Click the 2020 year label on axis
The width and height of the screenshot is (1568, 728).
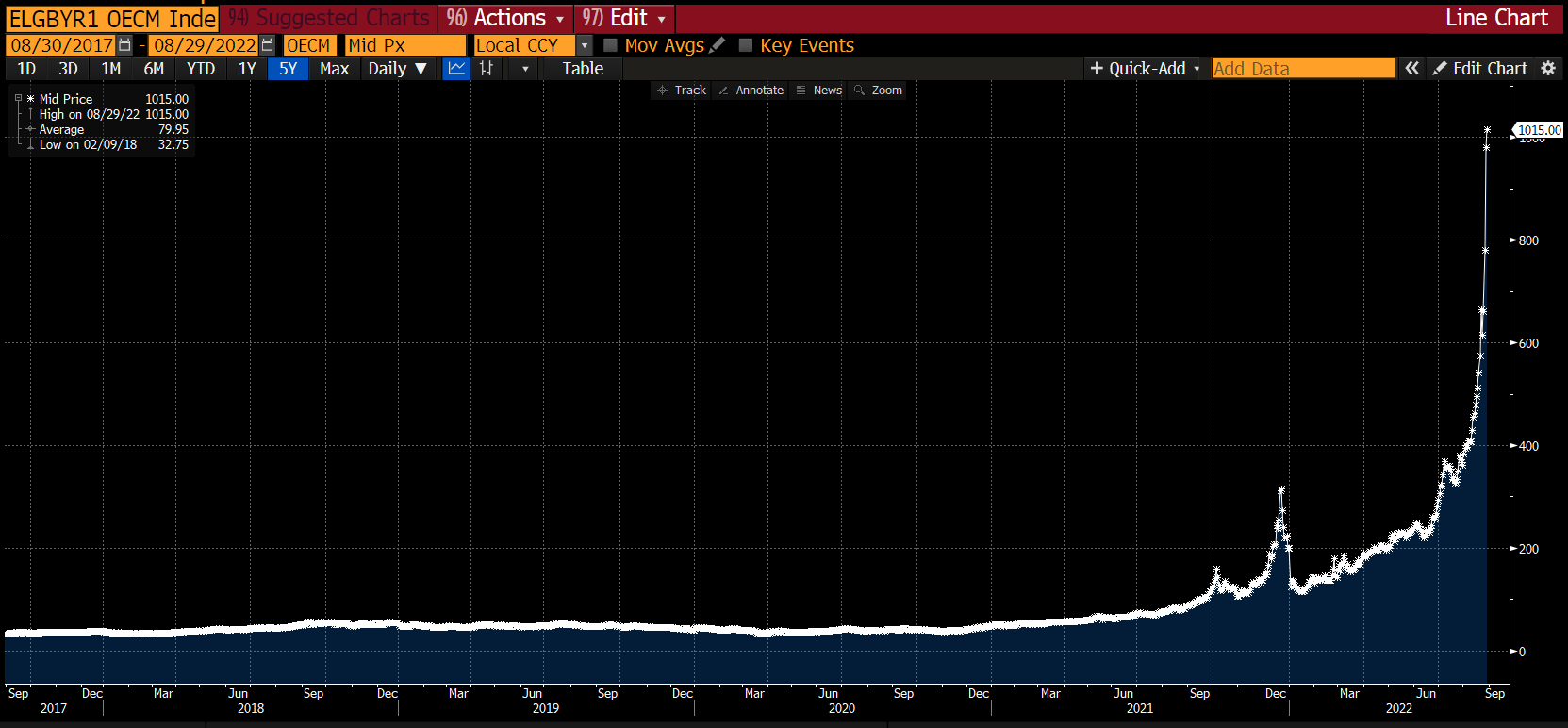tap(842, 708)
